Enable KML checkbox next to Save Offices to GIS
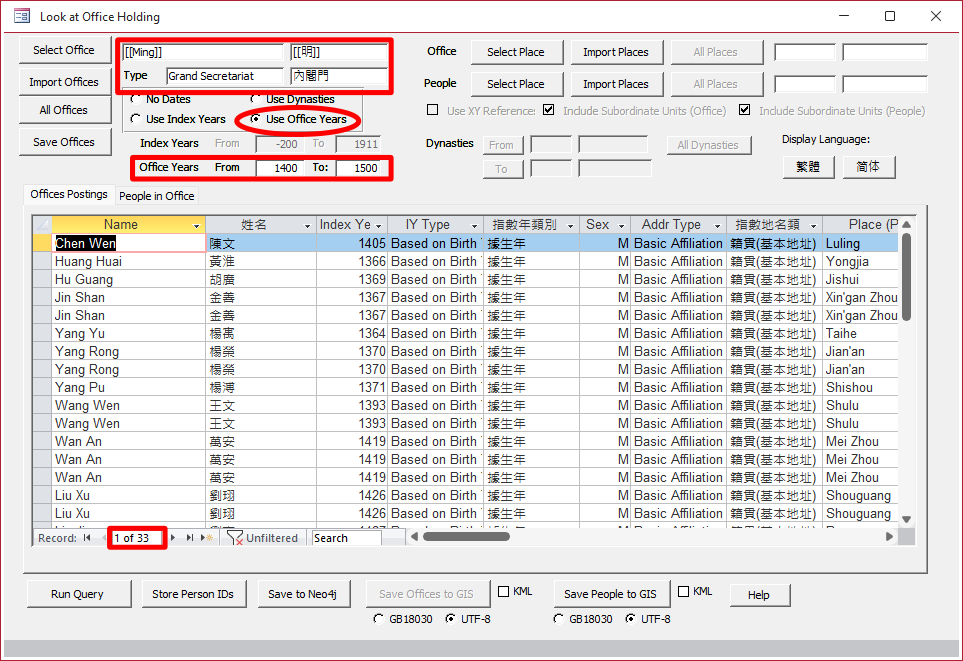 (x=504, y=592)
